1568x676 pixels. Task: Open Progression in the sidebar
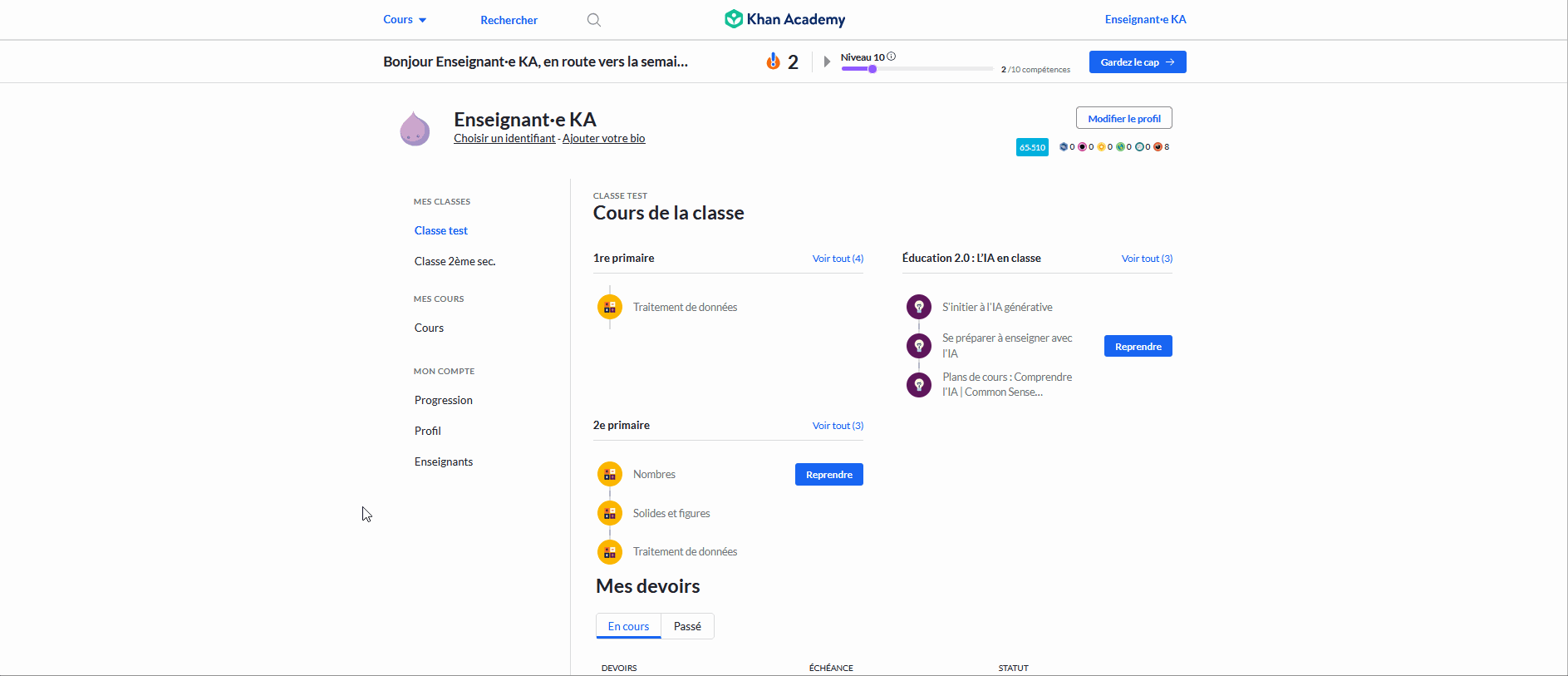tap(444, 400)
